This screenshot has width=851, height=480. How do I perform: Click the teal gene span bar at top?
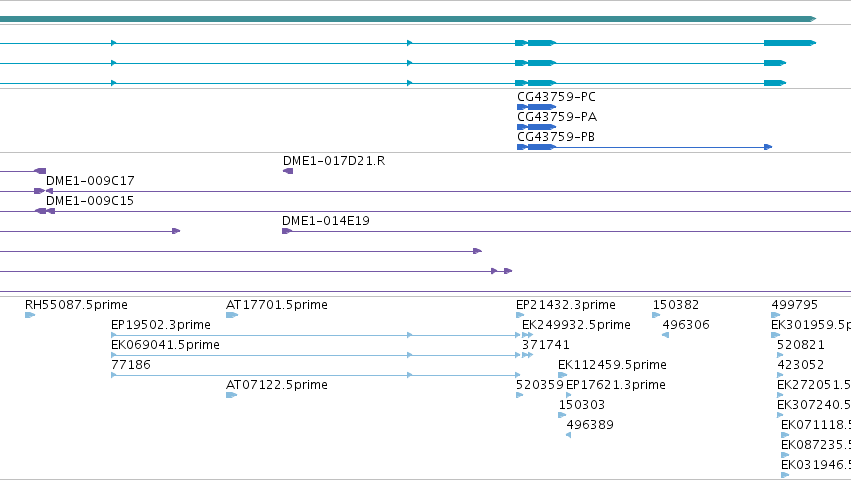tap(407, 19)
